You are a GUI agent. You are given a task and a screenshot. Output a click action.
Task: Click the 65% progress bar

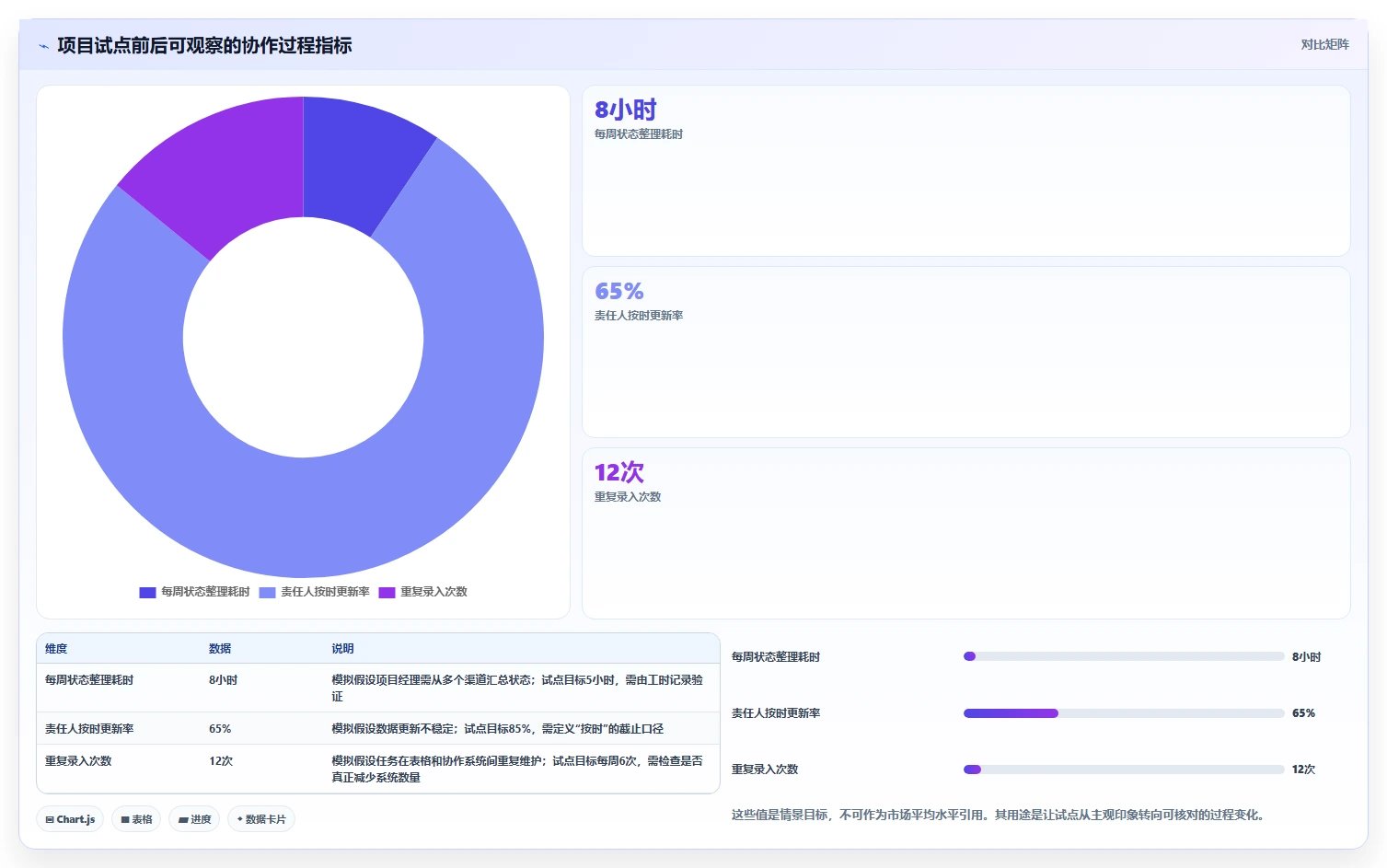click(x=1124, y=713)
